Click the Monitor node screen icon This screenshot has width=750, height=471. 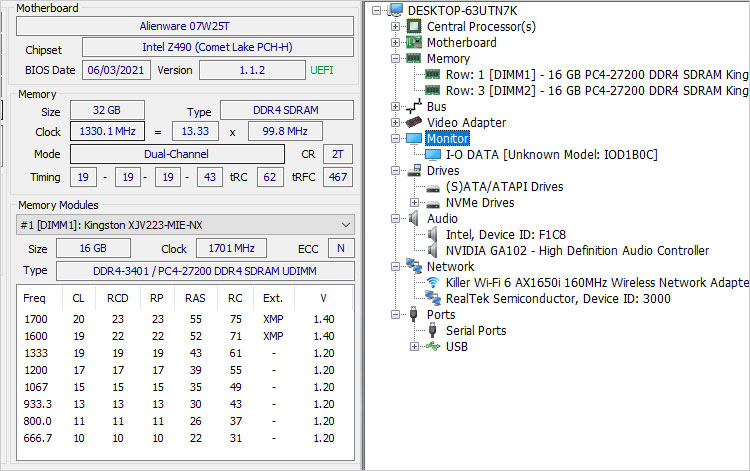point(414,139)
